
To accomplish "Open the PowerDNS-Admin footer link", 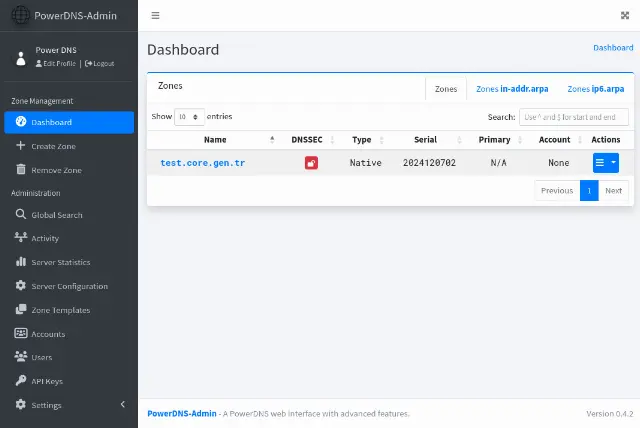I will coord(182,413).
